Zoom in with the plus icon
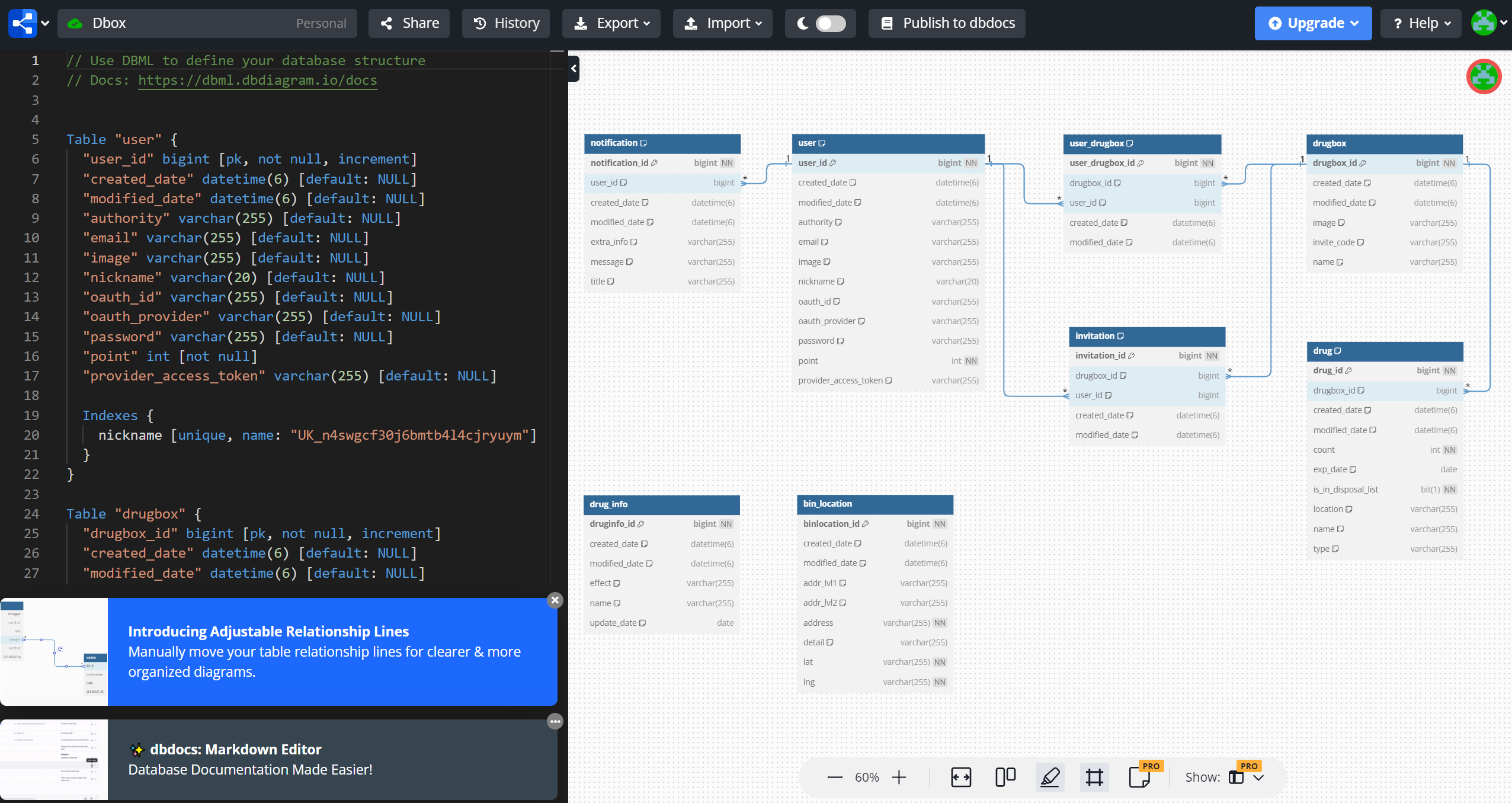1512x803 pixels. click(x=899, y=777)
